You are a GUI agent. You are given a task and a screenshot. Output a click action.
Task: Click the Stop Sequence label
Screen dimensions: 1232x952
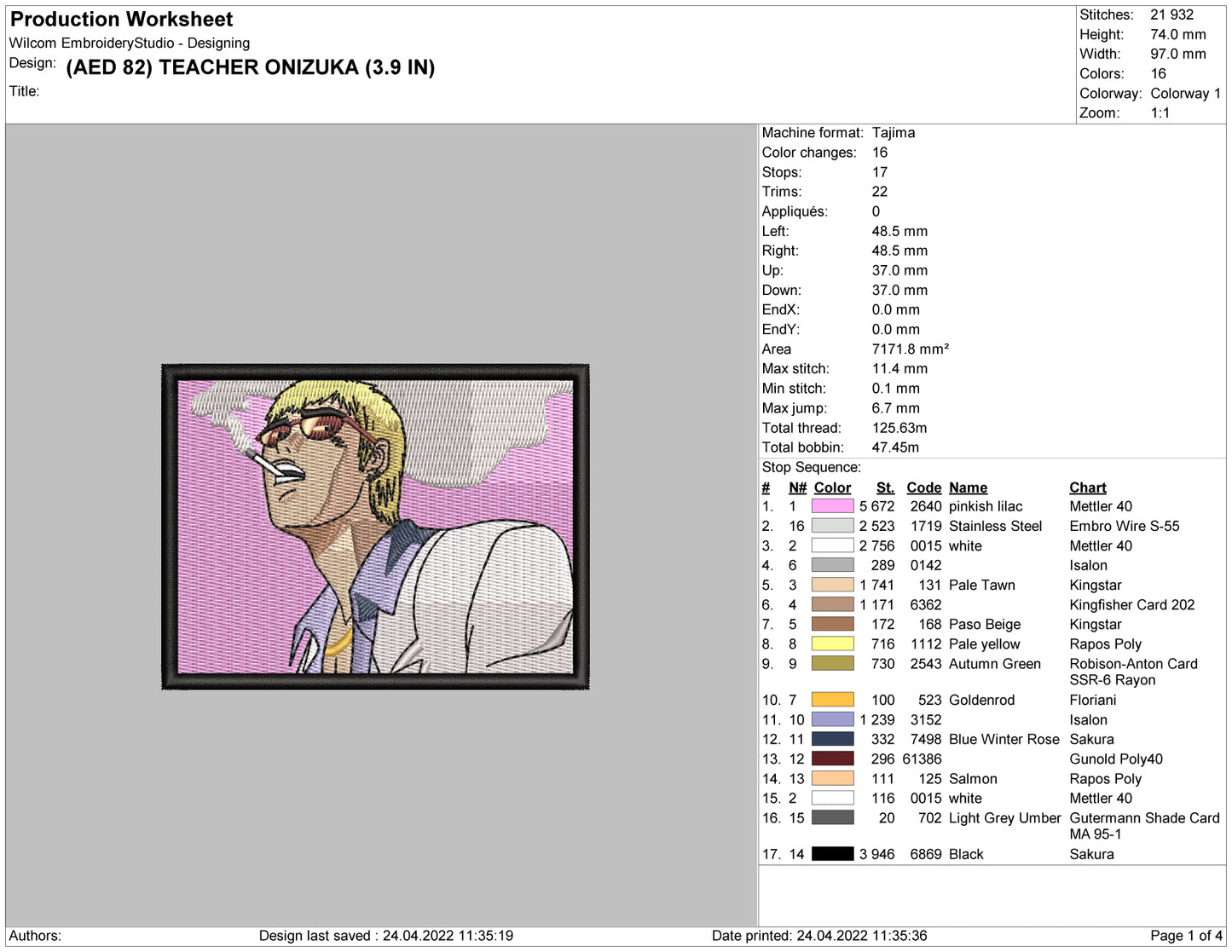click(x=812, y=467)
